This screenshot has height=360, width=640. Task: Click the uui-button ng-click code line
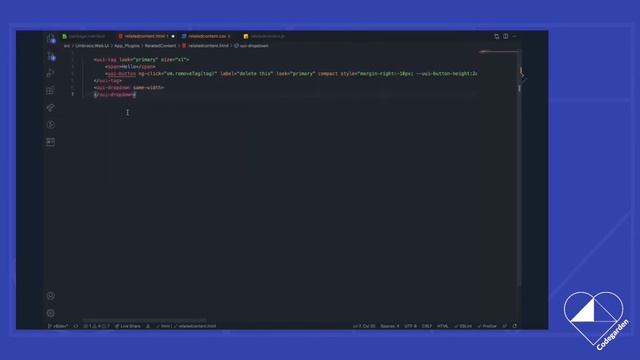pos(291,73)
